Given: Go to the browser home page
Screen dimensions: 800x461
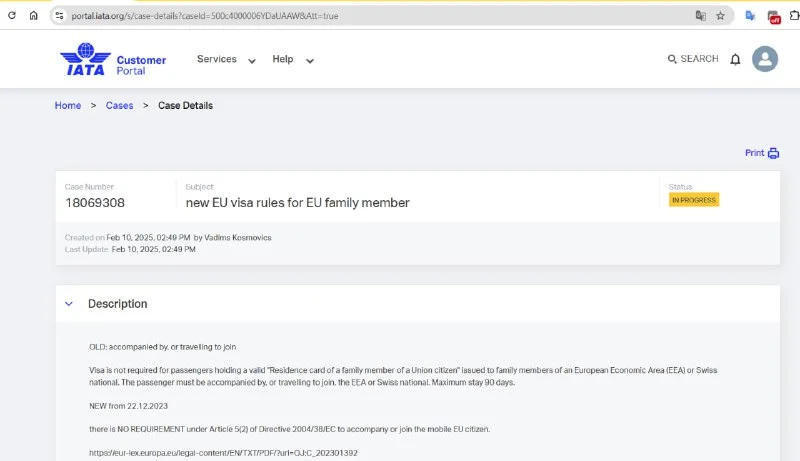Looking at the screenshot, I should [33, 16].
